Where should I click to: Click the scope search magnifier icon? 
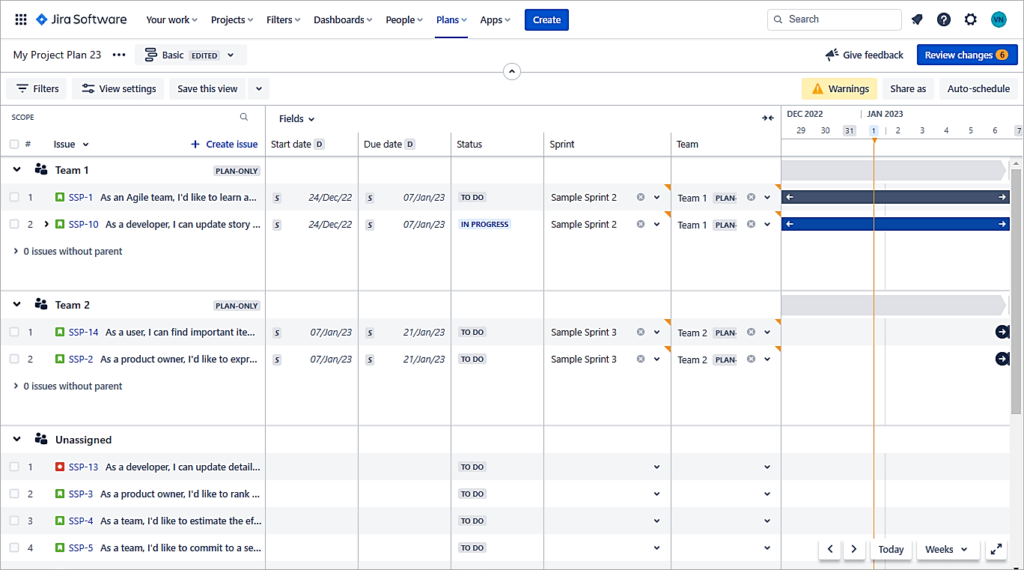pos(244,117)
